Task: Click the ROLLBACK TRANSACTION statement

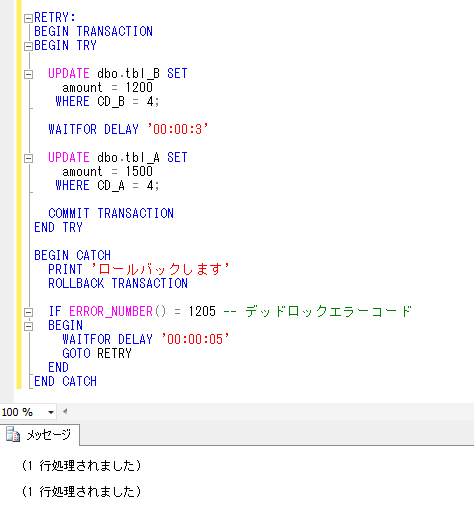Action: pos(118,283)
